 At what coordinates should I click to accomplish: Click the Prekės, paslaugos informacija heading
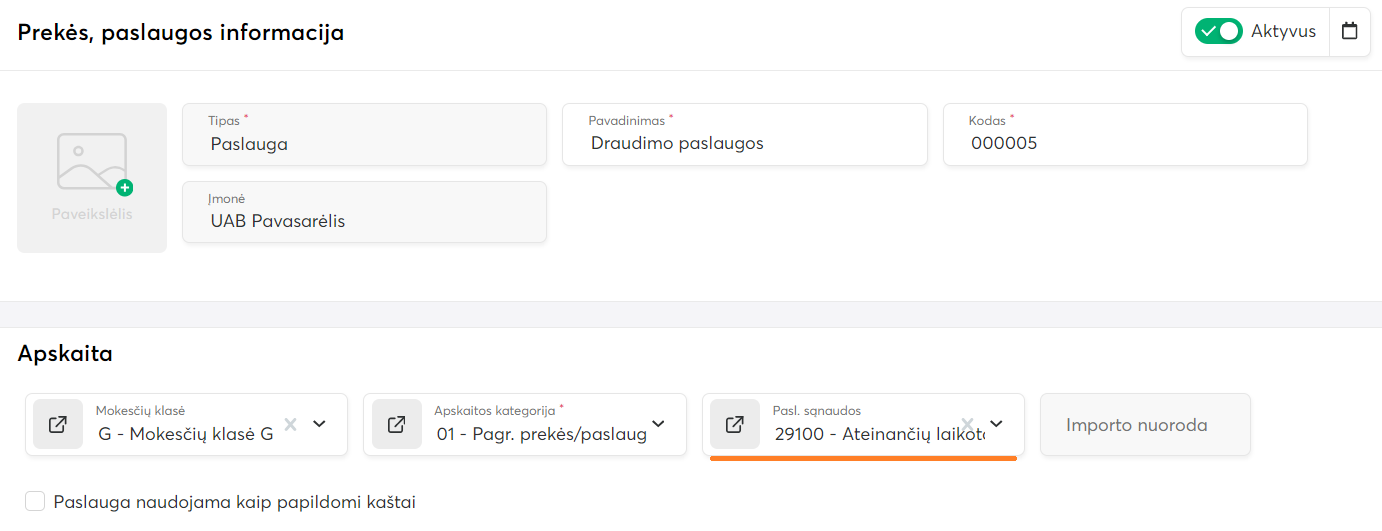(181, 32)
